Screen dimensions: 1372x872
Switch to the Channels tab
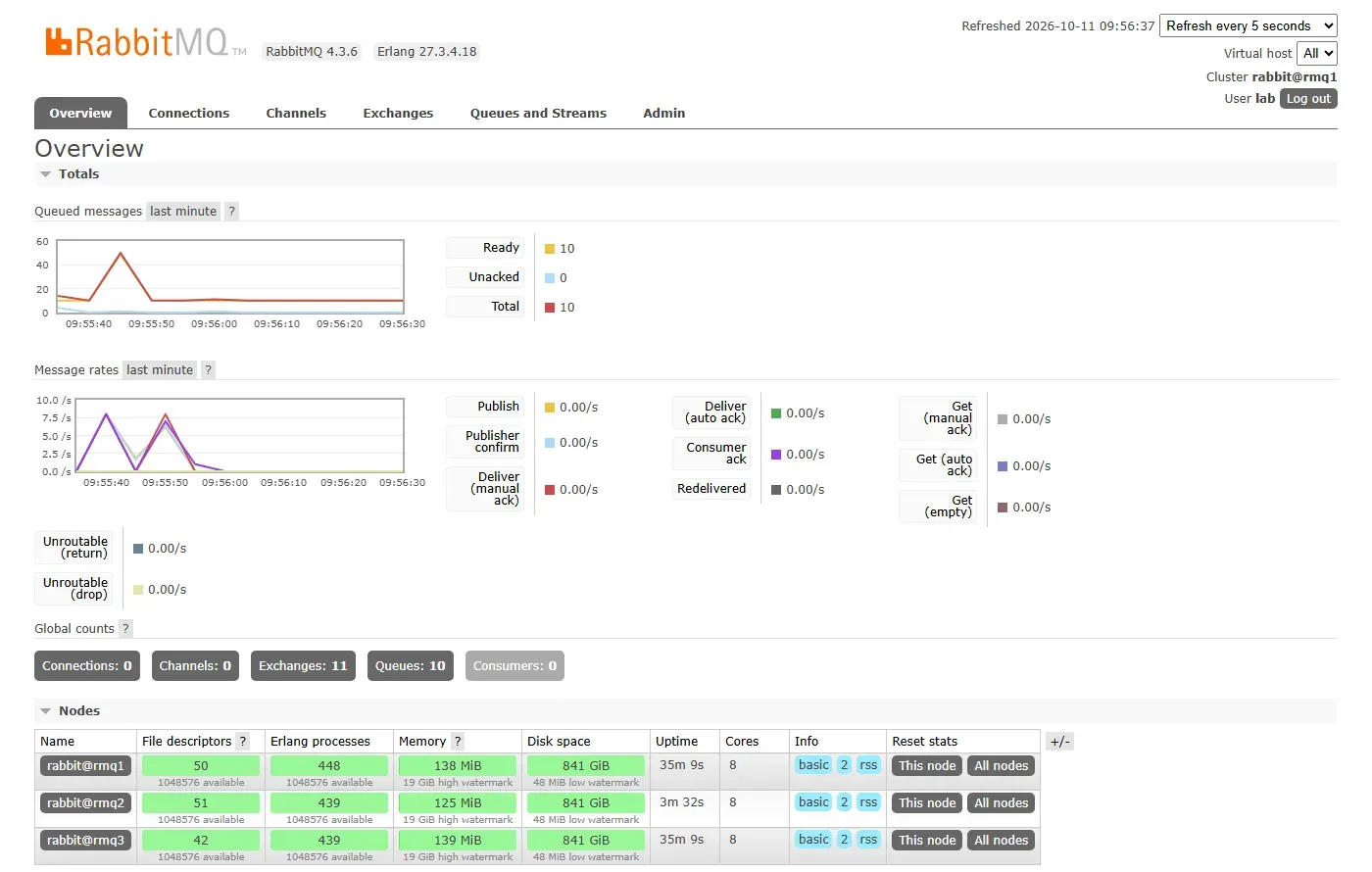(296, 114)
